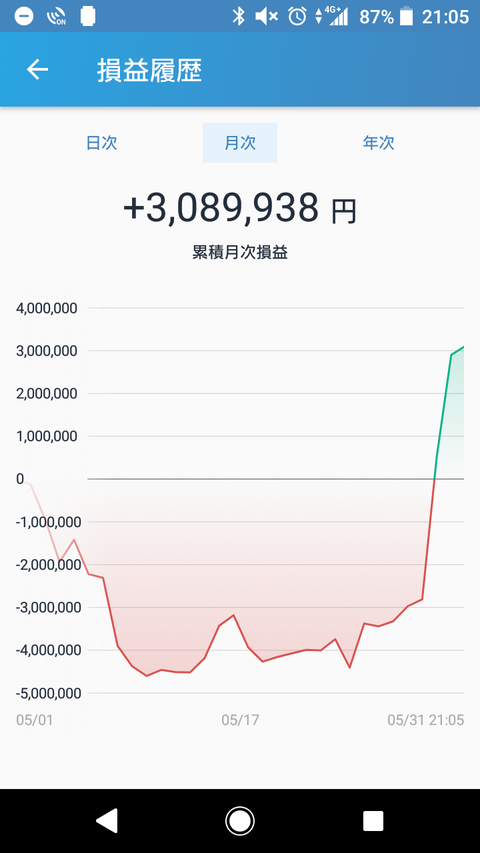Tap the battery 87% indicator

386,17
